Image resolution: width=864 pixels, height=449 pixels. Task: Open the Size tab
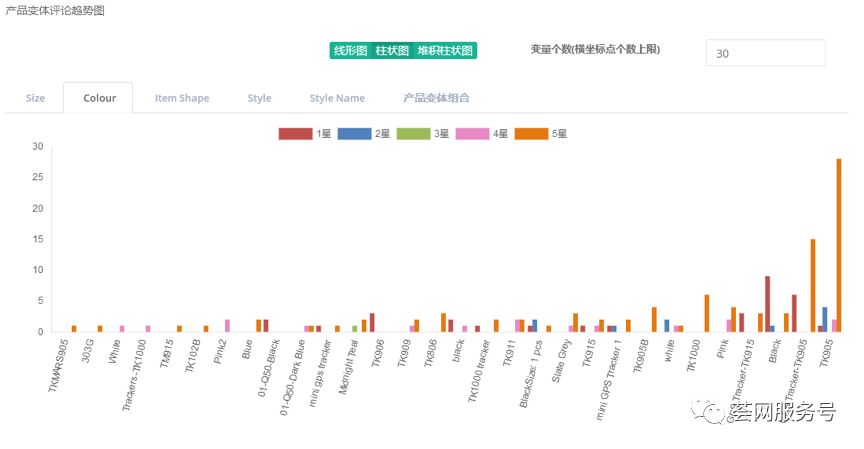(35, 98)
